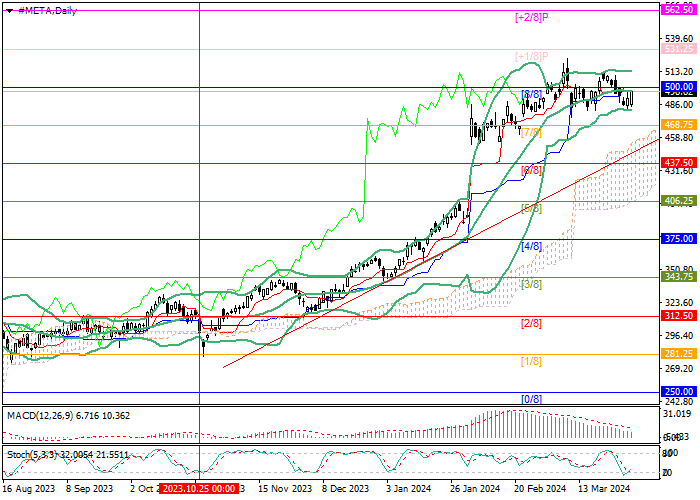The height and width of the screenshot is (500, 700).
Task: Click the 431.60 price scale value
Action: (679, 171)
